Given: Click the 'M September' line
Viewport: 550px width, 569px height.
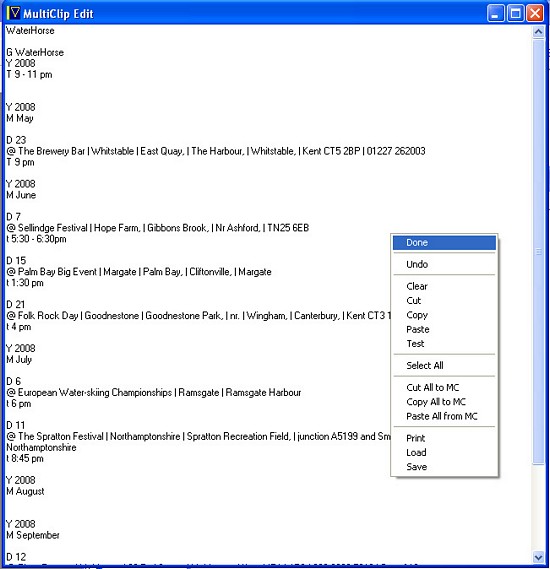Looking at the screenshot, I should pos(33,536).
